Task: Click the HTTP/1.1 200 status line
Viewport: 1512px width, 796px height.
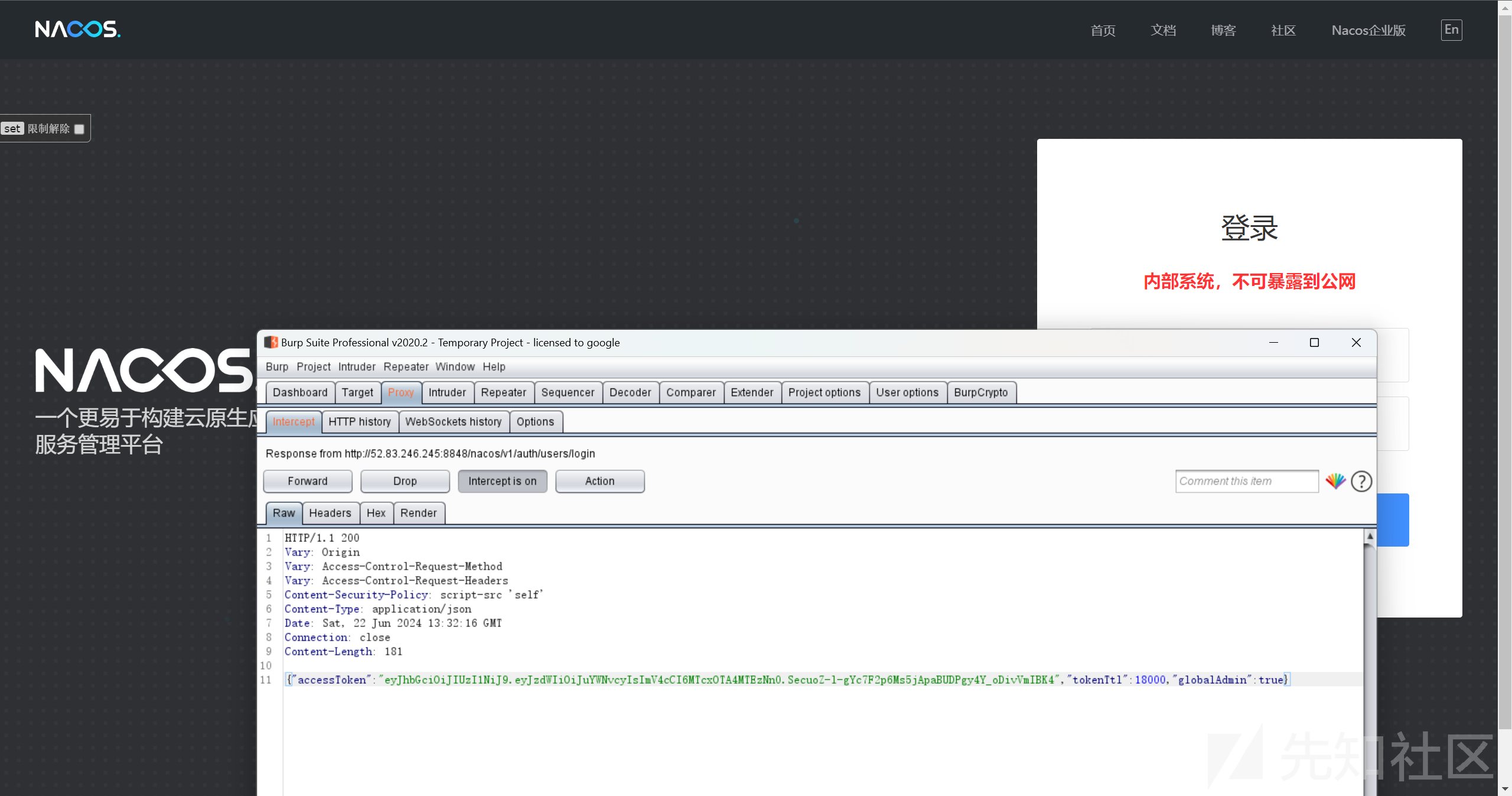Action: tap(322, 538)
